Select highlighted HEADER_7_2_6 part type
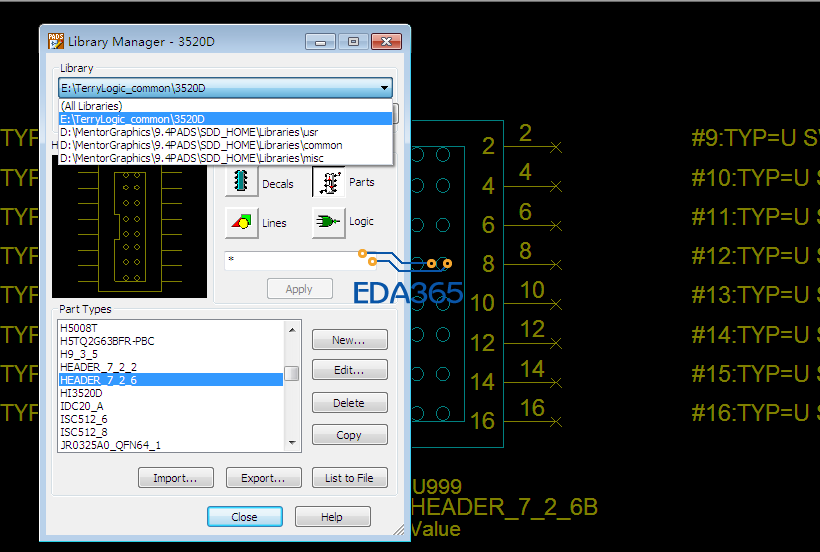 171,380
